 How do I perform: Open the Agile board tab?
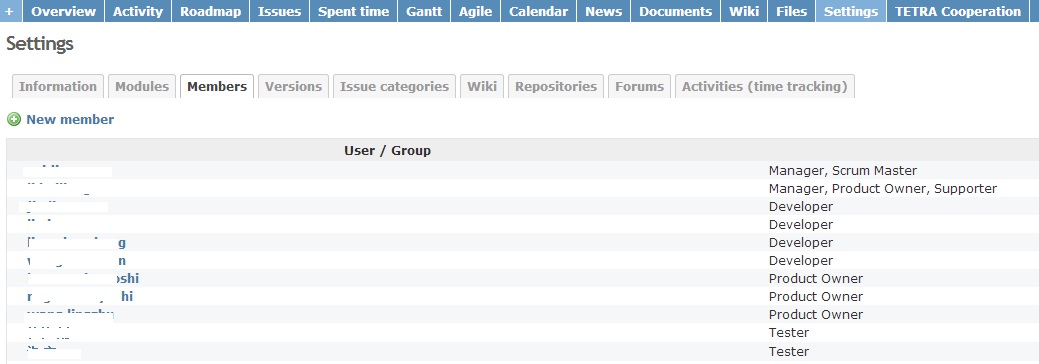476,11
